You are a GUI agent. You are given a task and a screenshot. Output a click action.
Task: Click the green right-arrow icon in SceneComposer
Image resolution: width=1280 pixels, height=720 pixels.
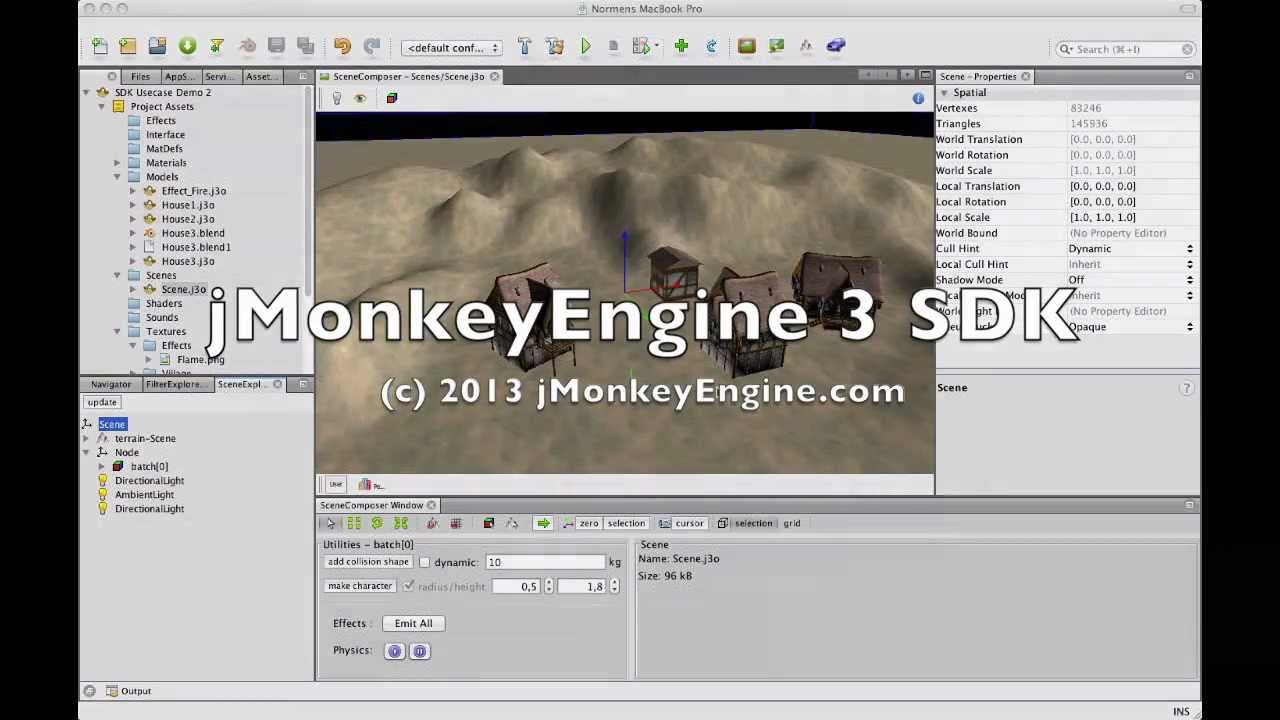click(543, 523)
